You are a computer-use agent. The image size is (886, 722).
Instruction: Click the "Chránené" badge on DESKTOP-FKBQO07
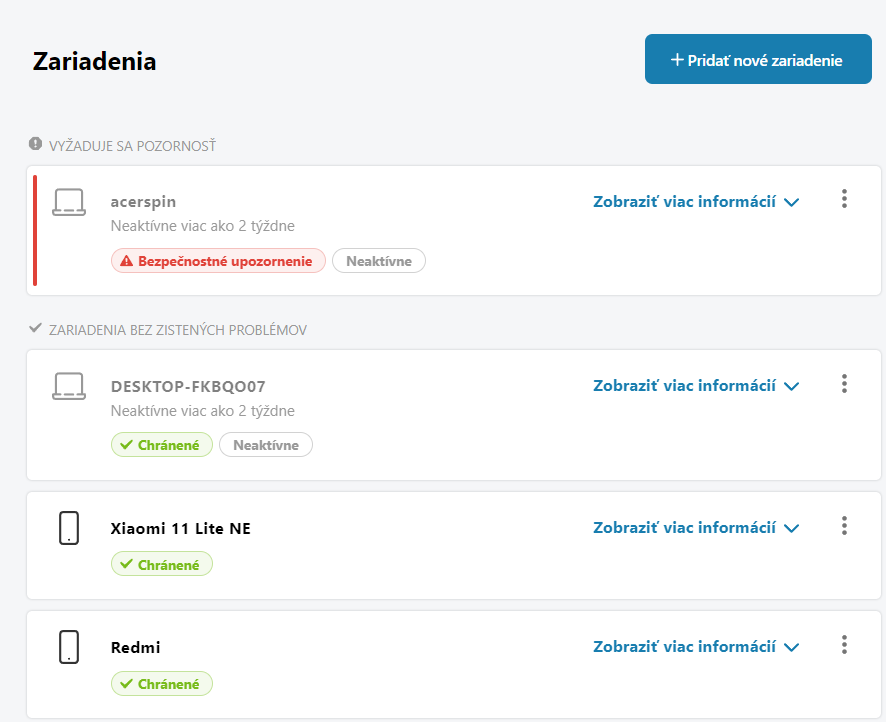161,445
